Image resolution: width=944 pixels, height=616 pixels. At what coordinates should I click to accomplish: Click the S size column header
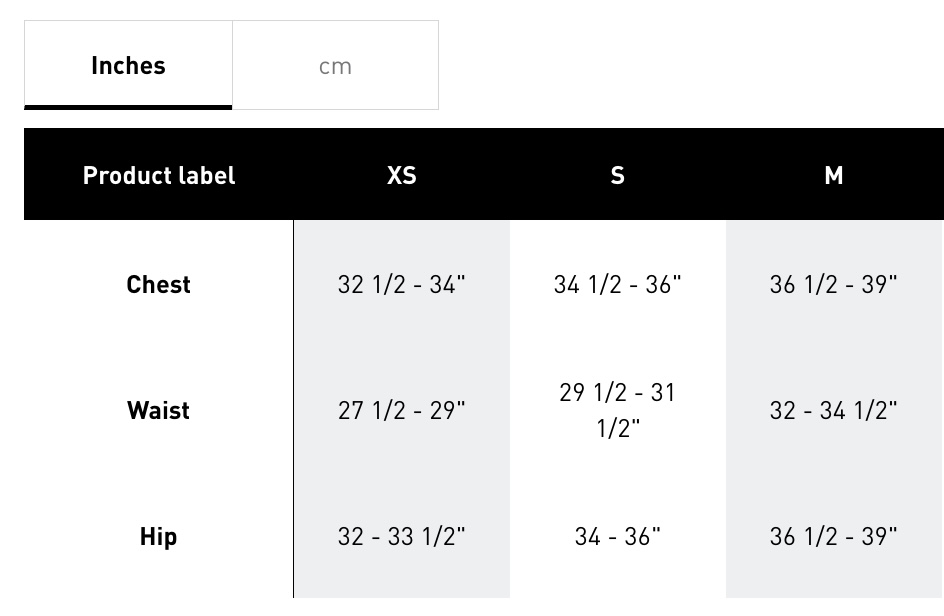point(618,175)
